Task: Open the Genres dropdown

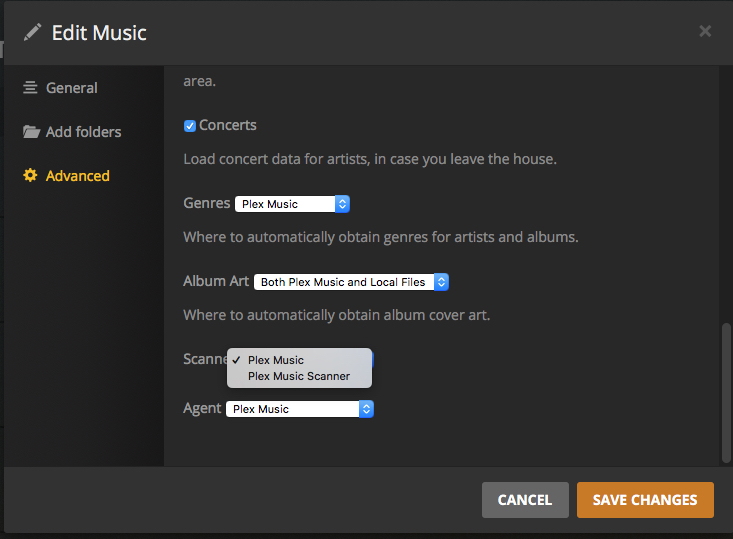Action: [292, 204]
